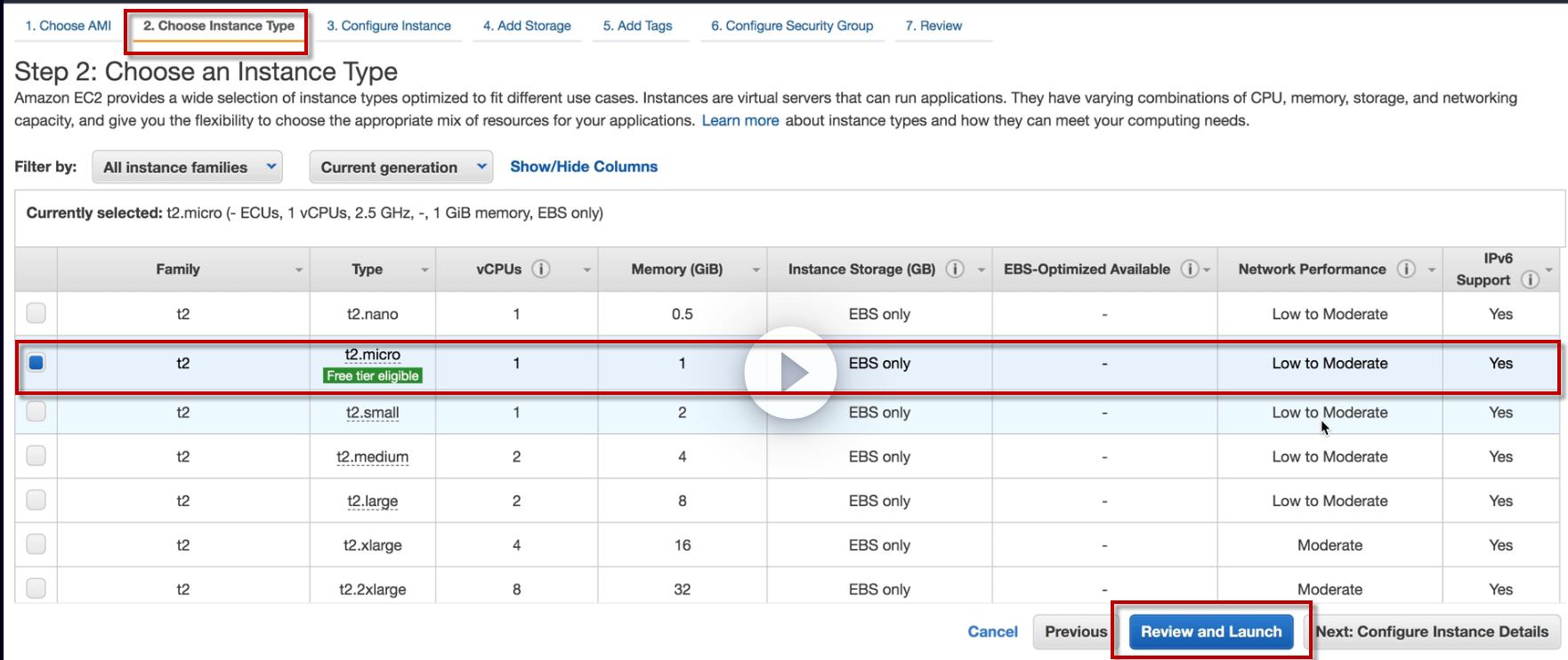Screen dimensions: 1568x660
Task: Open the Memory (GiB) column sort arrow
Action: pos(756,270)
